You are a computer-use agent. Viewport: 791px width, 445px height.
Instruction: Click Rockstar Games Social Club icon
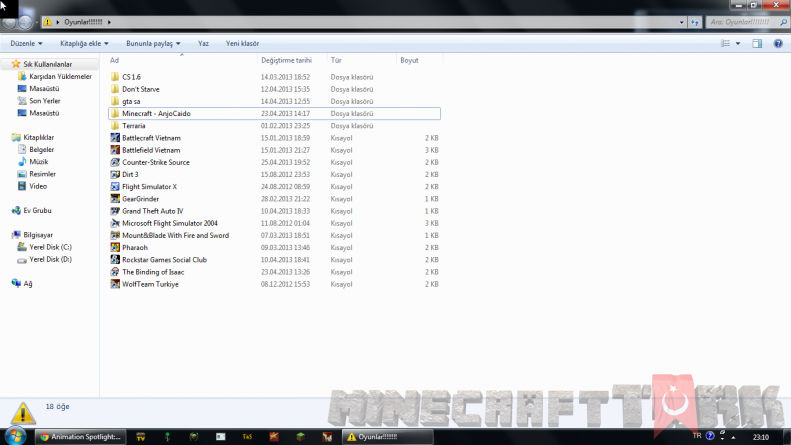click(115, 260)
